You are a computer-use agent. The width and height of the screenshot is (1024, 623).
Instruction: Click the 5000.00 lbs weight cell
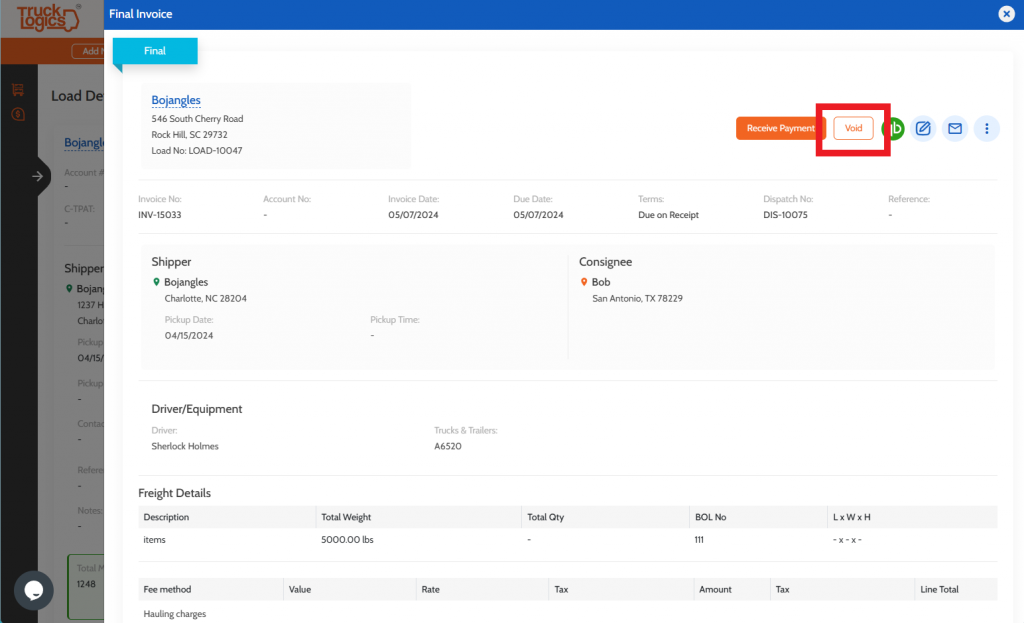pyautogui.click(x=347, y=539)
